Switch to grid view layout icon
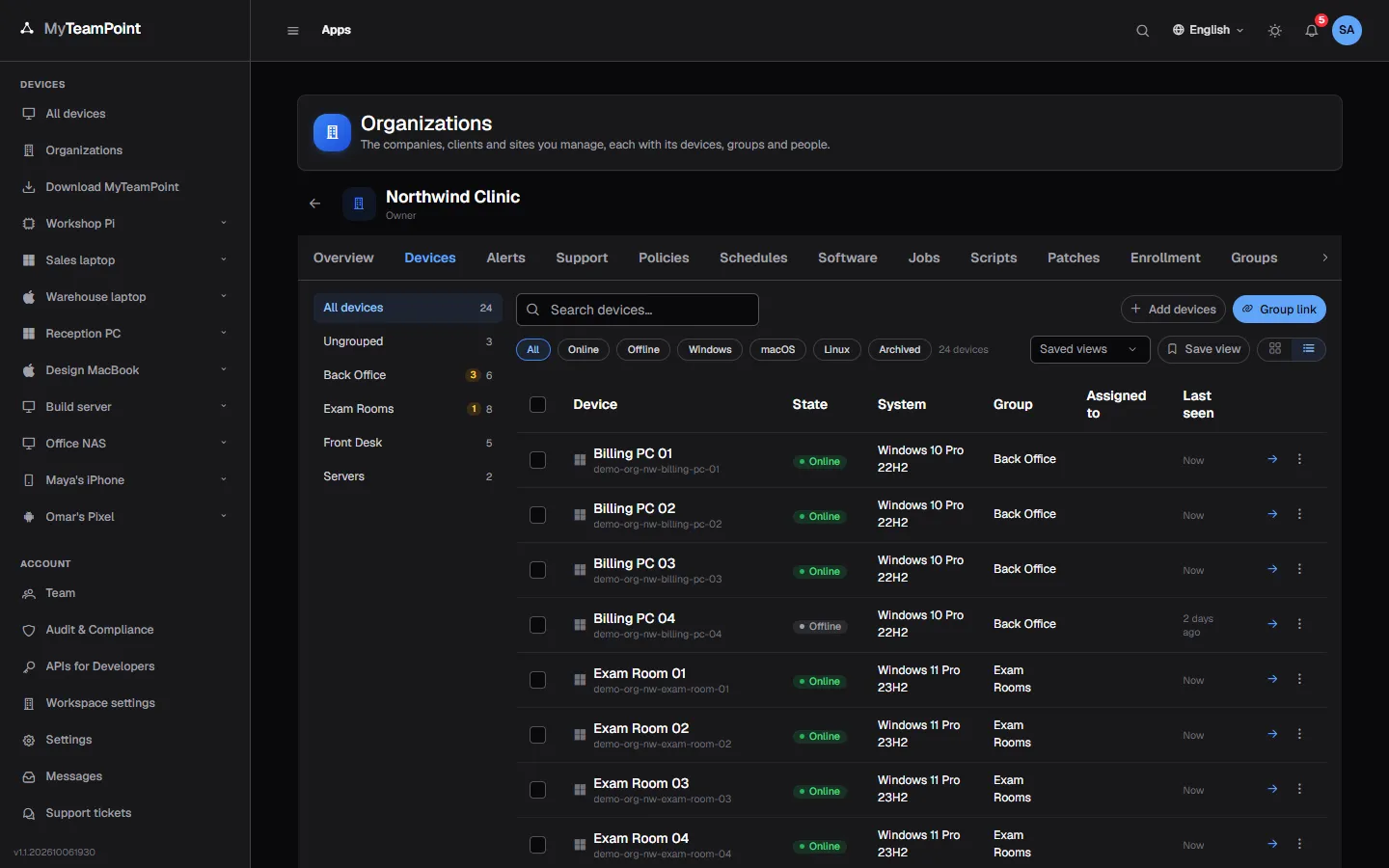 pyautogui.click(x=1275, y=349)
